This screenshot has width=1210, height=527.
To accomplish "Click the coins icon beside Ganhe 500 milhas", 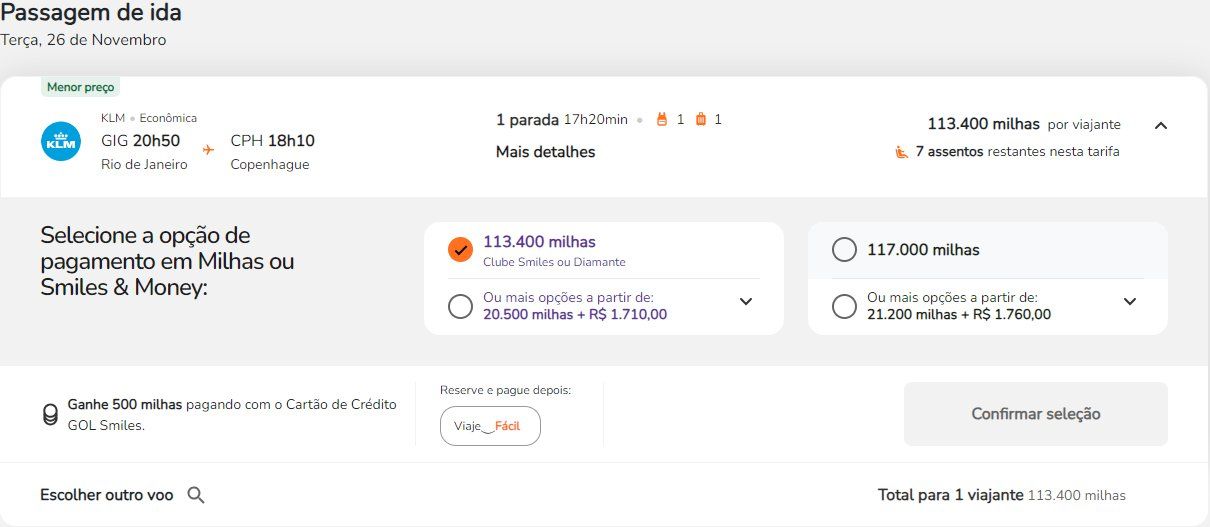I will pyautogui.click(x=50, y=415).
